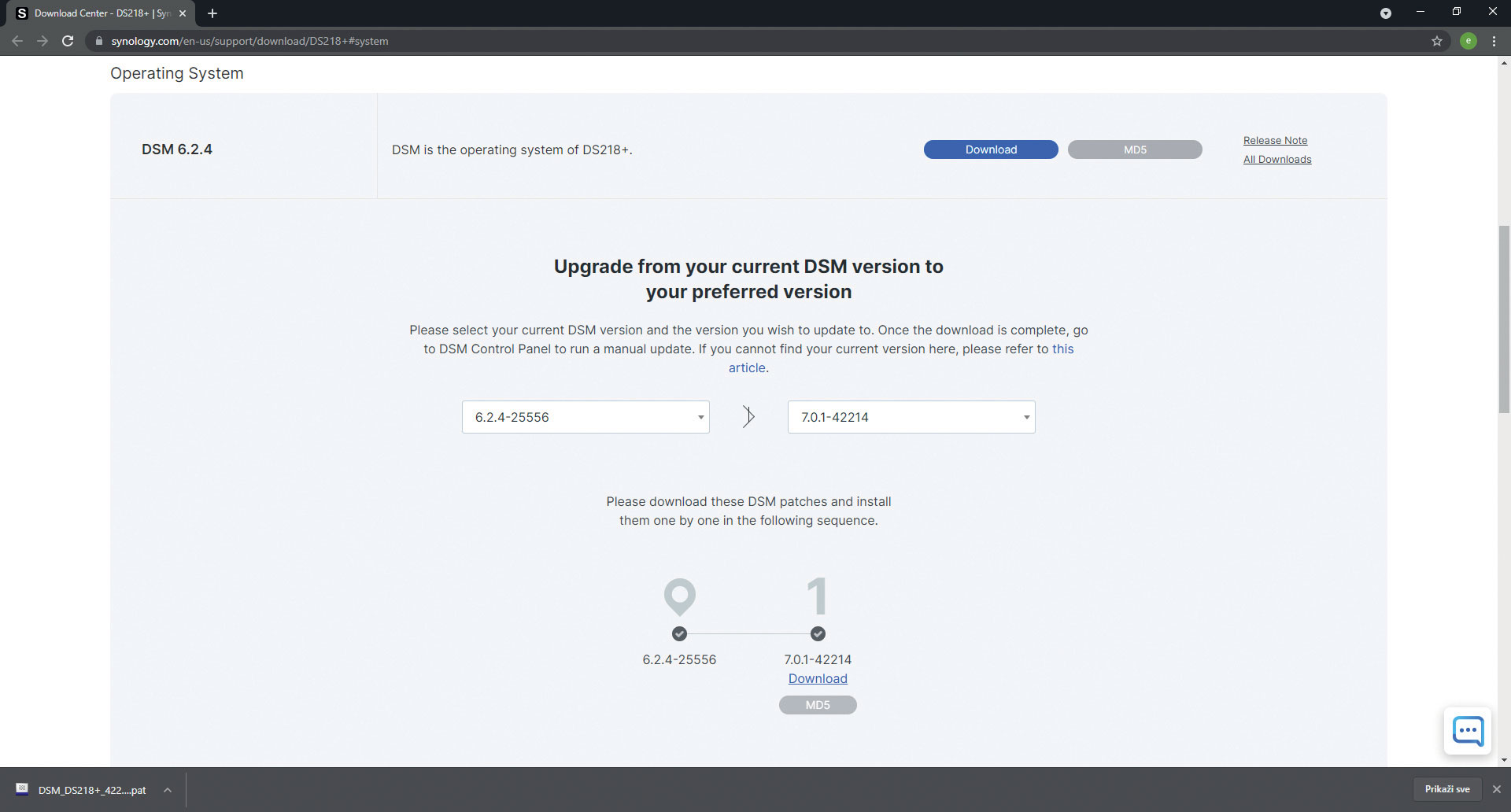Click the blue Download button for DSM 6.2.4
Screen dimensions: 1511x812
coord(991,149)
